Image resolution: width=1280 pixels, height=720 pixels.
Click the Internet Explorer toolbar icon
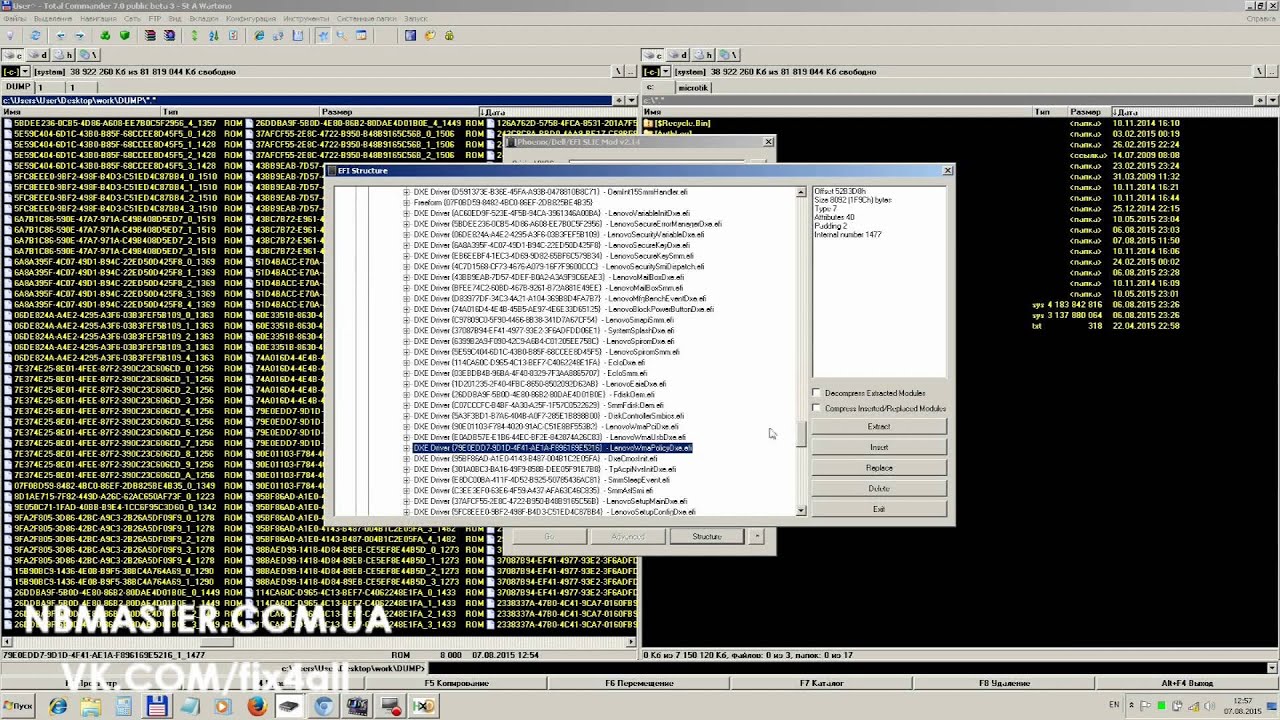[x=260, y=36]
